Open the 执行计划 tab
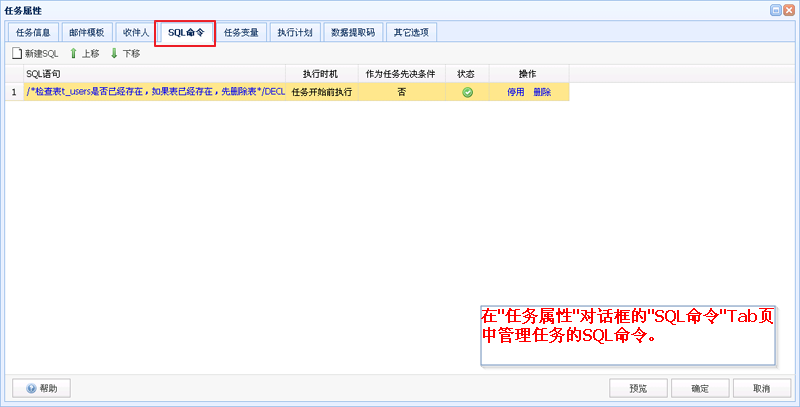This screenshot has width=800, height=407. pyautogui.click(x=295, y=33)
